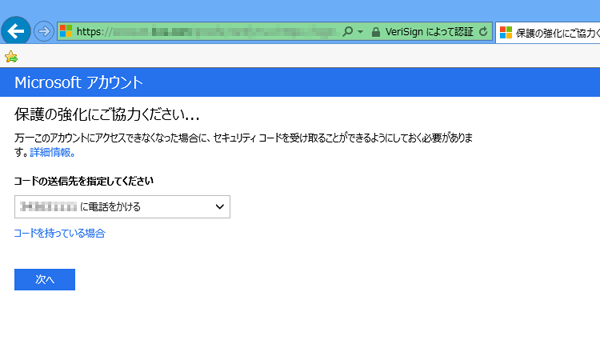This screenshot has height=360, width=600.
Task: Click the browser forward arrow button
Action: (44, 31)
